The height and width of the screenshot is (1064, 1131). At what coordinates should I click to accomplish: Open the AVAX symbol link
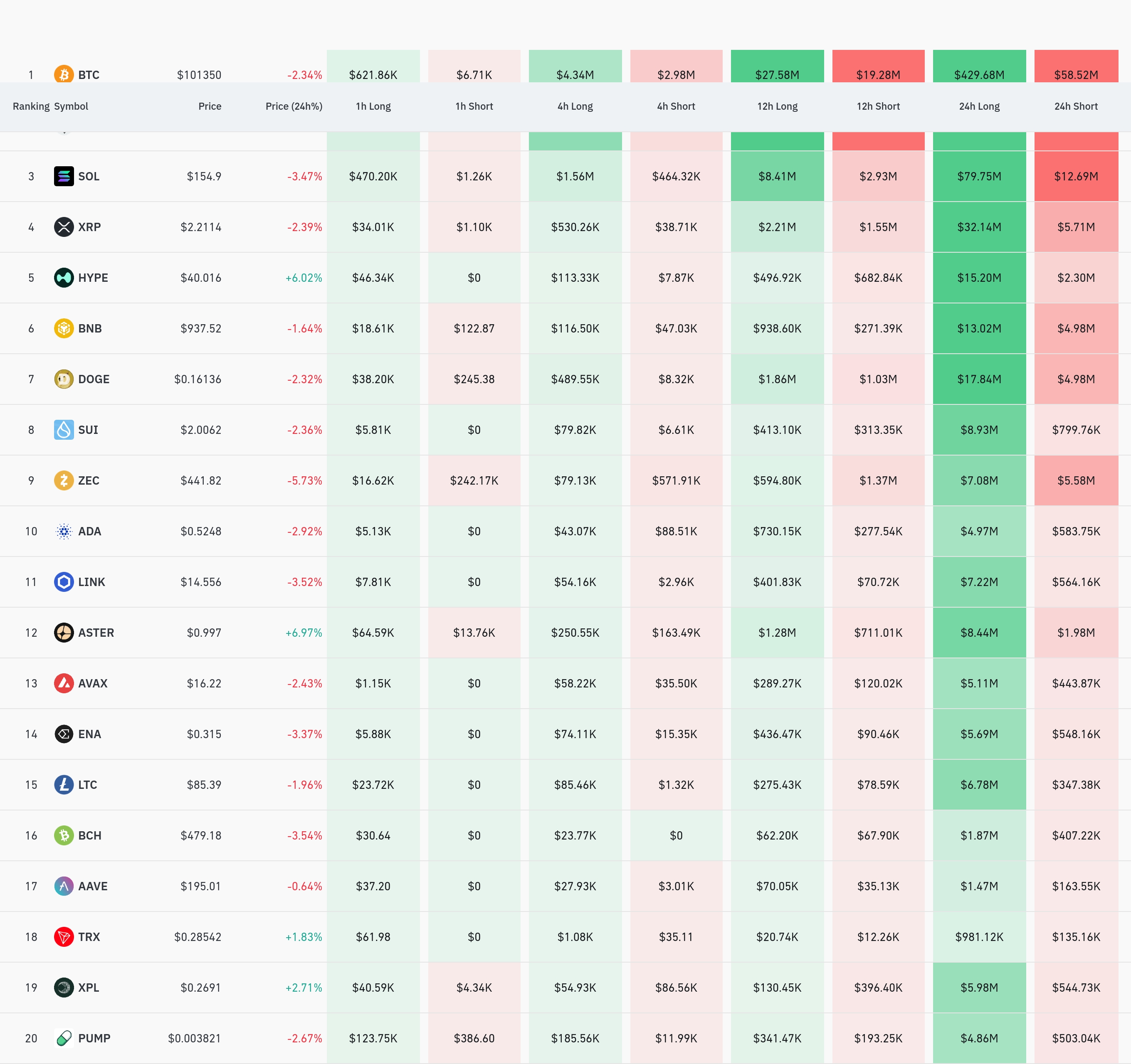pyautogui.click(x=93, y=683)
